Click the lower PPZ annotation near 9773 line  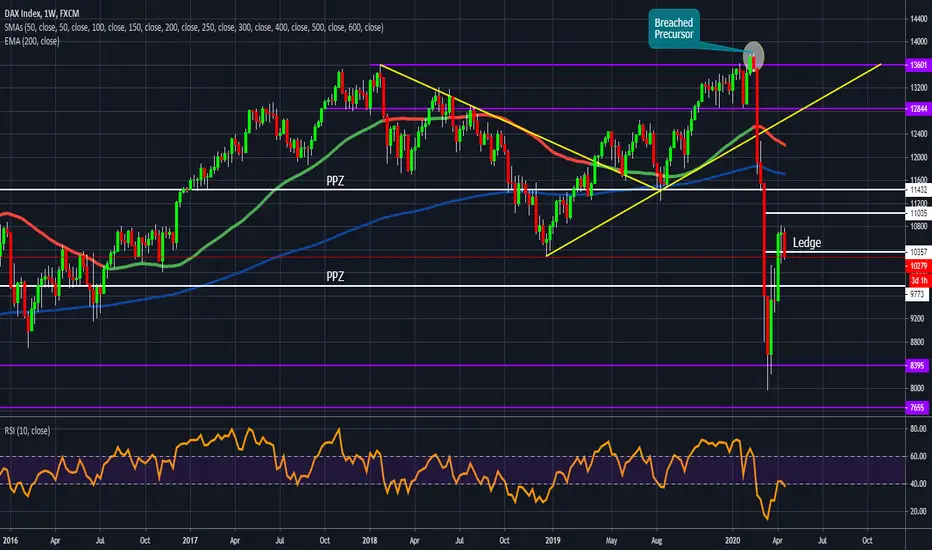coord(335,276)
